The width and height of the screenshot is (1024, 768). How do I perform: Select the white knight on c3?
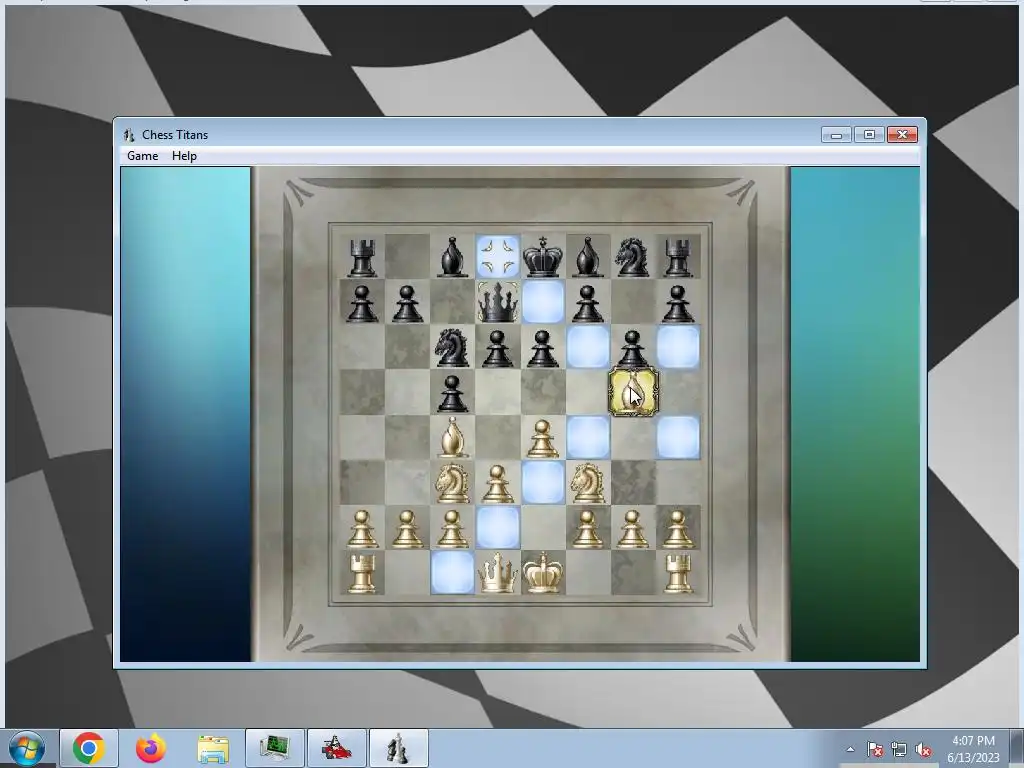(453, 483)
